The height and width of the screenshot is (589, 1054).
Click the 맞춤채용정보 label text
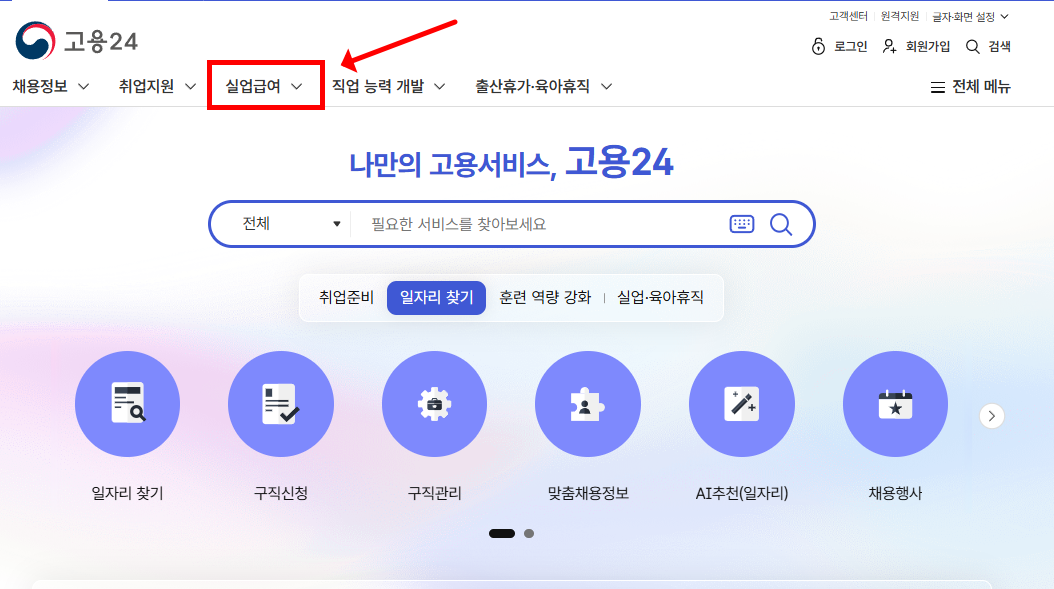(x=588, y=494)
